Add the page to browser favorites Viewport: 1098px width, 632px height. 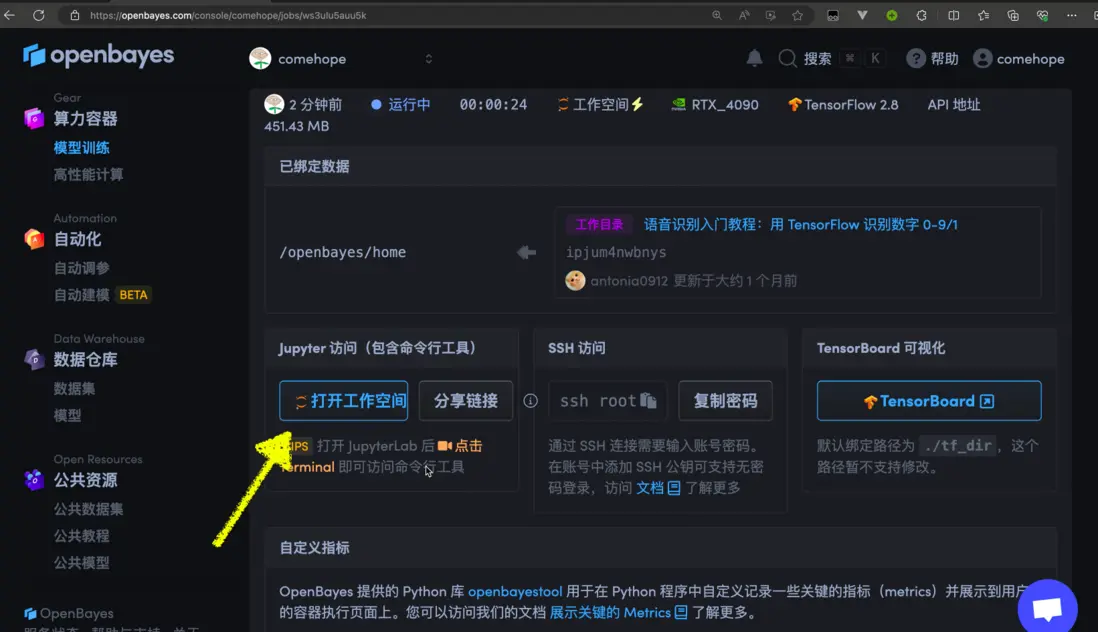pos(798,15)
